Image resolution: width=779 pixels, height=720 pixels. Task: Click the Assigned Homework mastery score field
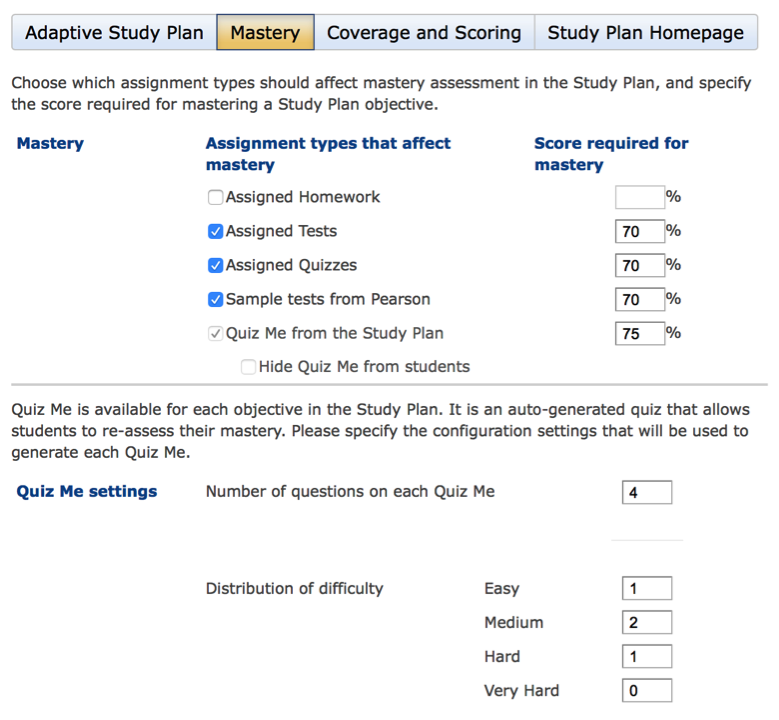pos(640,197)
